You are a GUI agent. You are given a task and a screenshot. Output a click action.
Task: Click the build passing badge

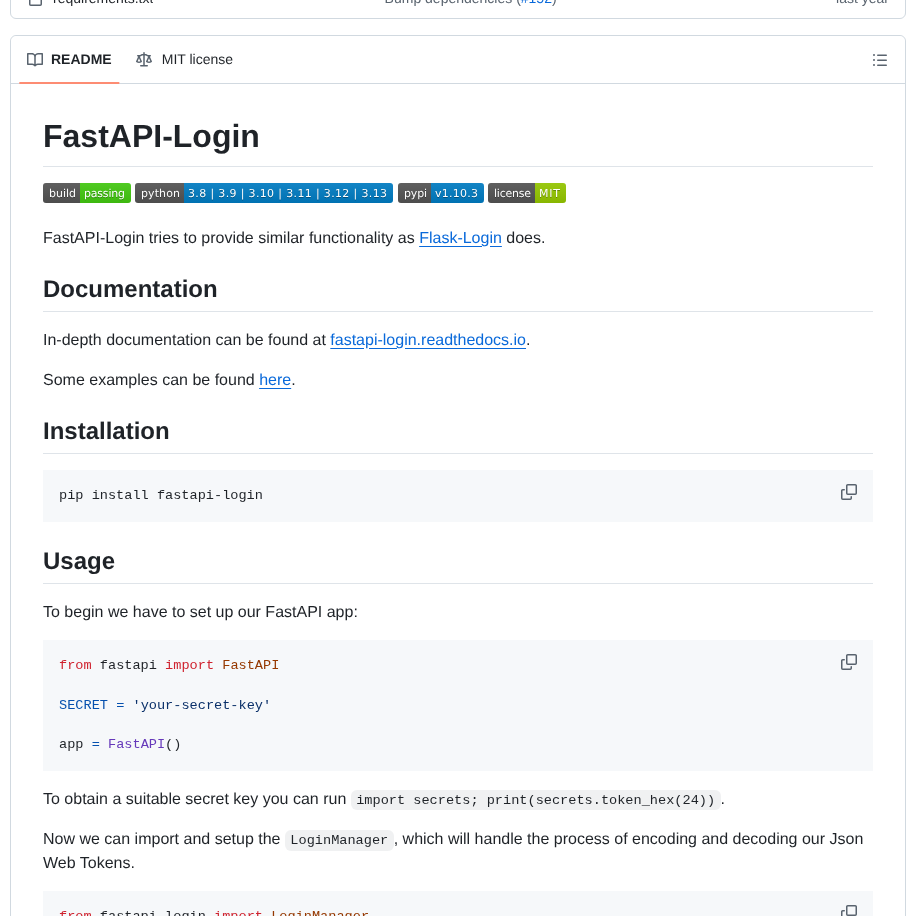[x=87, y=193]
